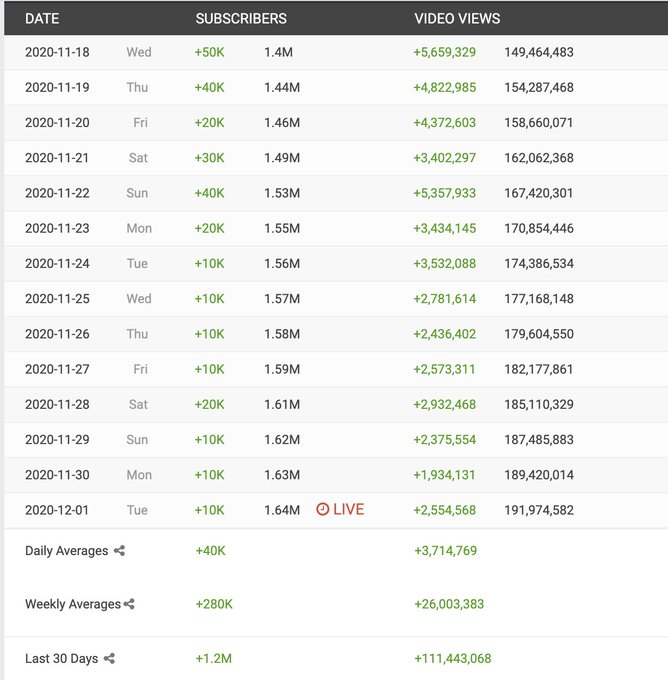The image size is (668, 680).
Task: Click the date 2020-11-23
Action: pyautogui.click(x=57, y=228)
